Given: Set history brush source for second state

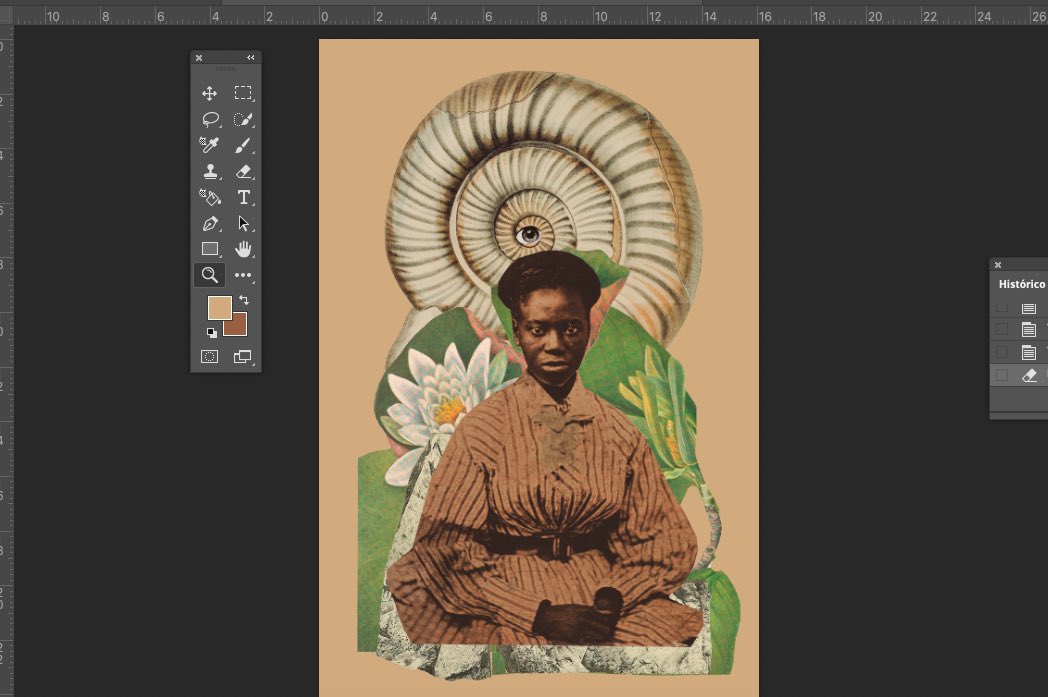Looking at the screenshot, I should 1001,329.
